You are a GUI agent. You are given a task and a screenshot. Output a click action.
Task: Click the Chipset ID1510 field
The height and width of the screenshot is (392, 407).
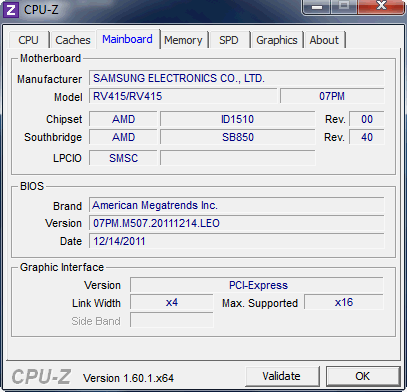coord(238,119)
